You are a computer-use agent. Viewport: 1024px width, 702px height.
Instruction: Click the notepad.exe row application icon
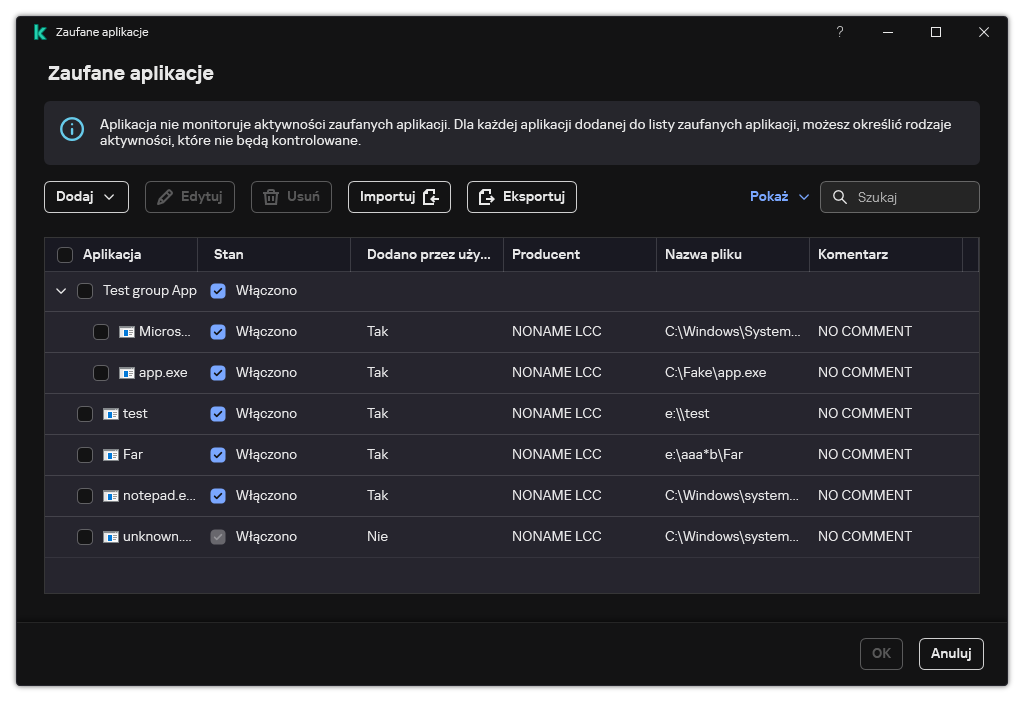pyautogui.click(x=111, y=496)
